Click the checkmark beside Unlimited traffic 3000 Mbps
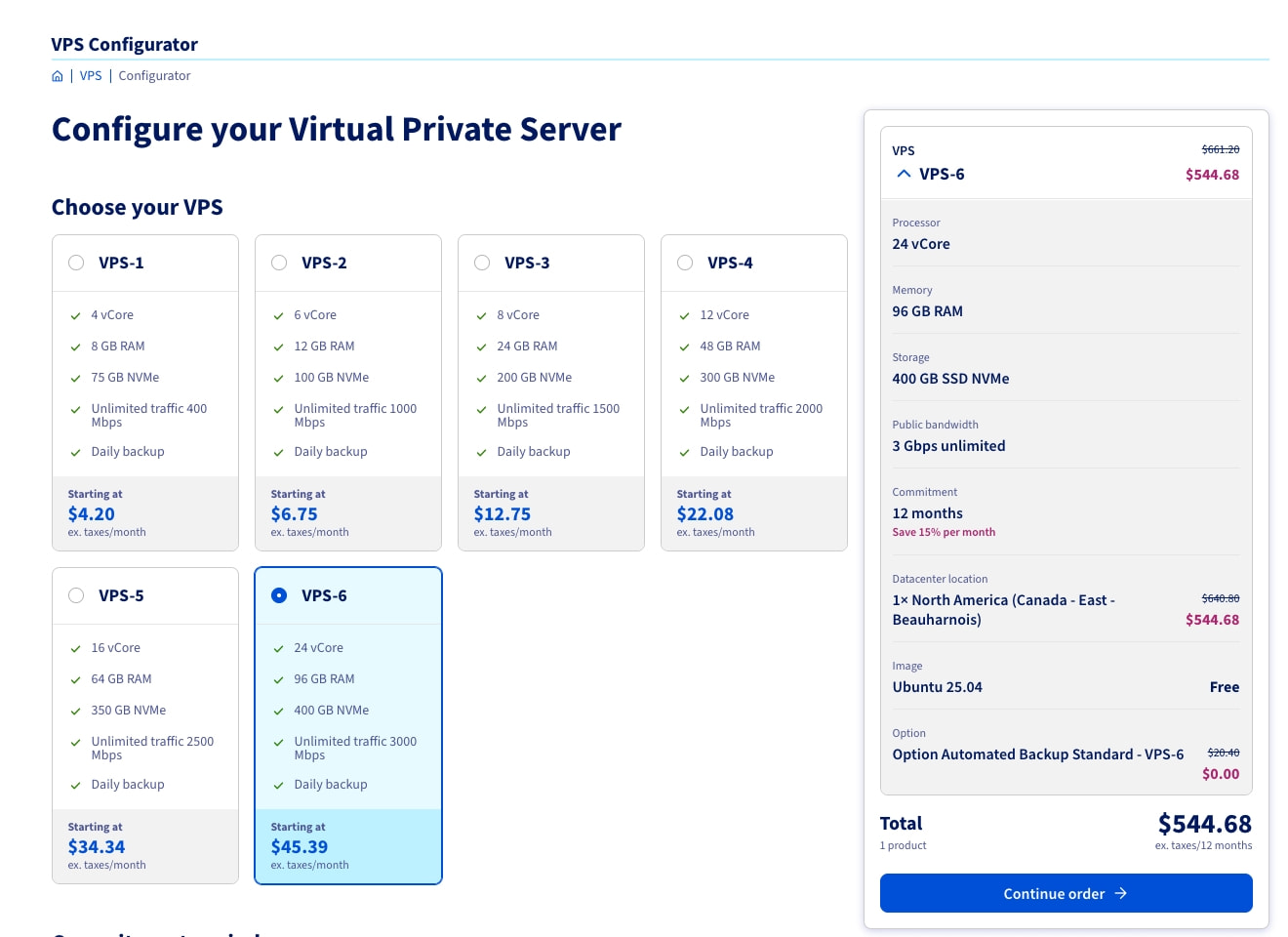The width and height of the screenshot is (1288, 937). (278, 743)
